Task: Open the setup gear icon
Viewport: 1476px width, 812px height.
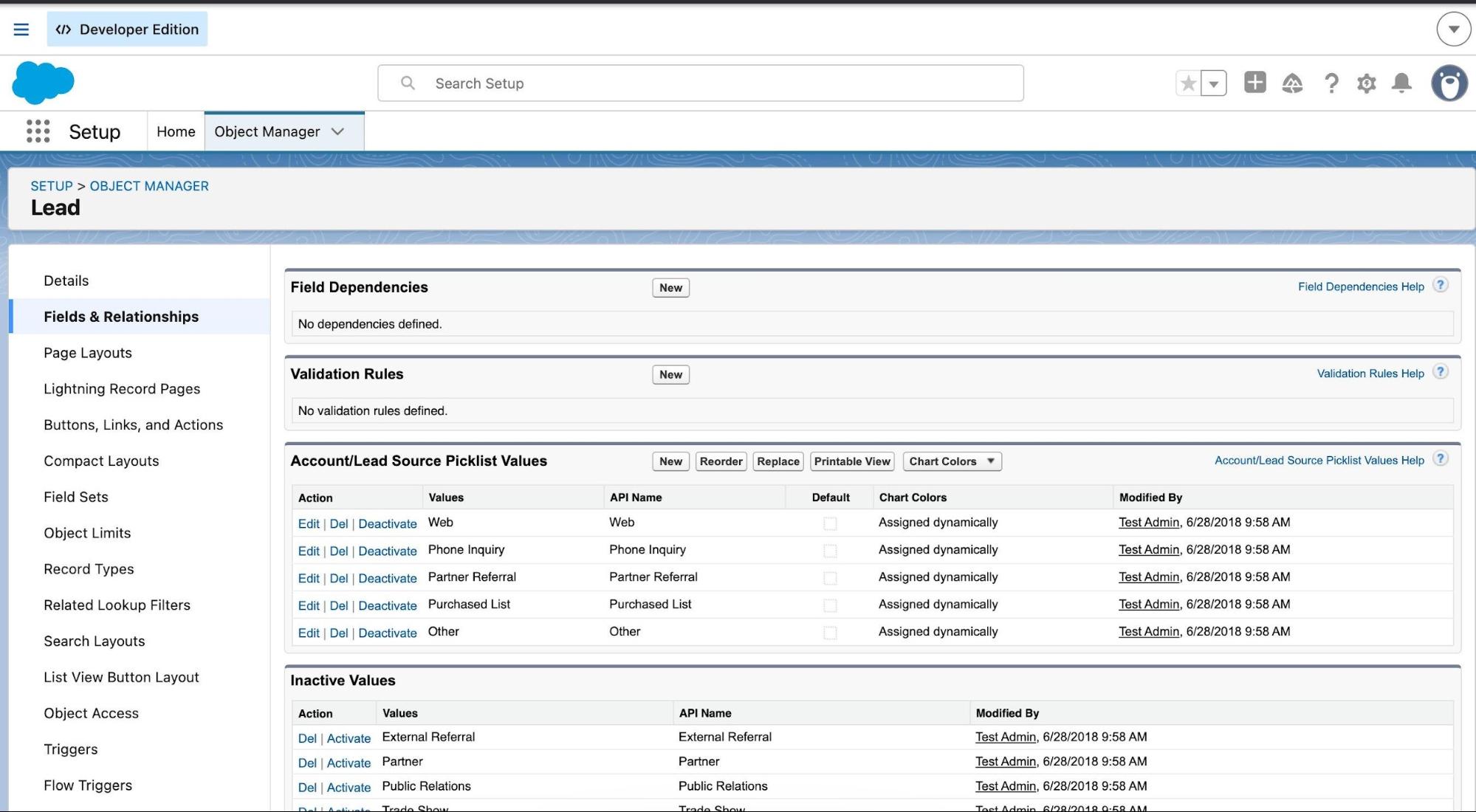Action: pyautogui.click(x=1367, y=83)
